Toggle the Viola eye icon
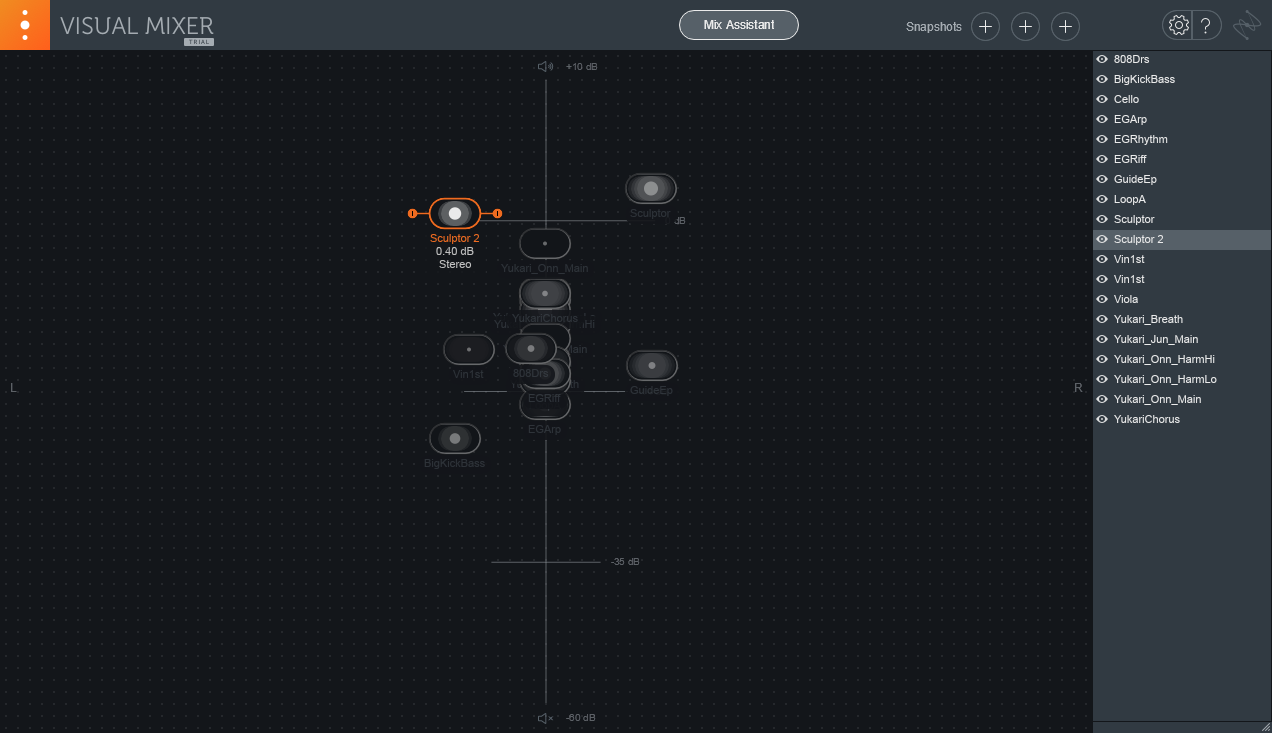This screenshot has height=733, width=1272. (x=1102, y=299)
